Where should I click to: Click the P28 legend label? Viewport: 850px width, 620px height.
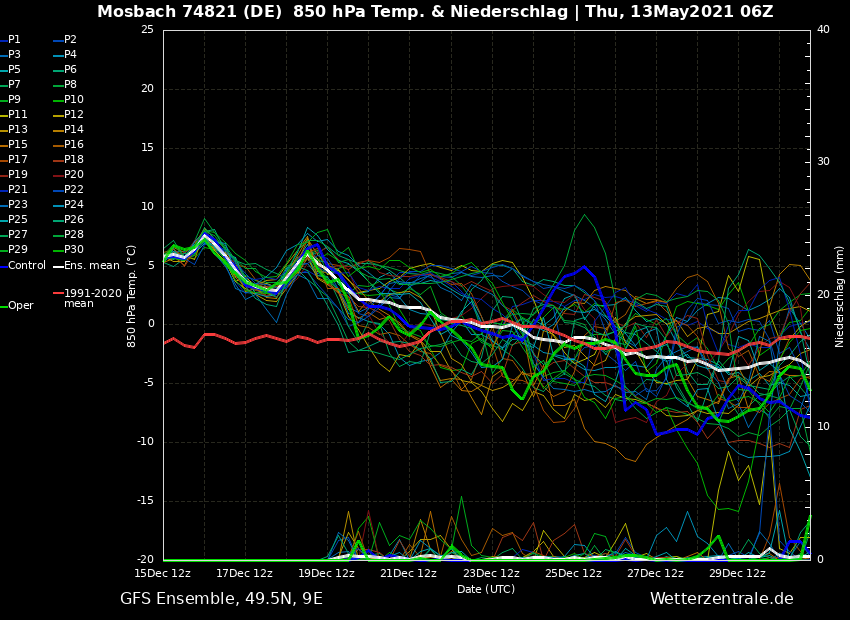[74, 235]
